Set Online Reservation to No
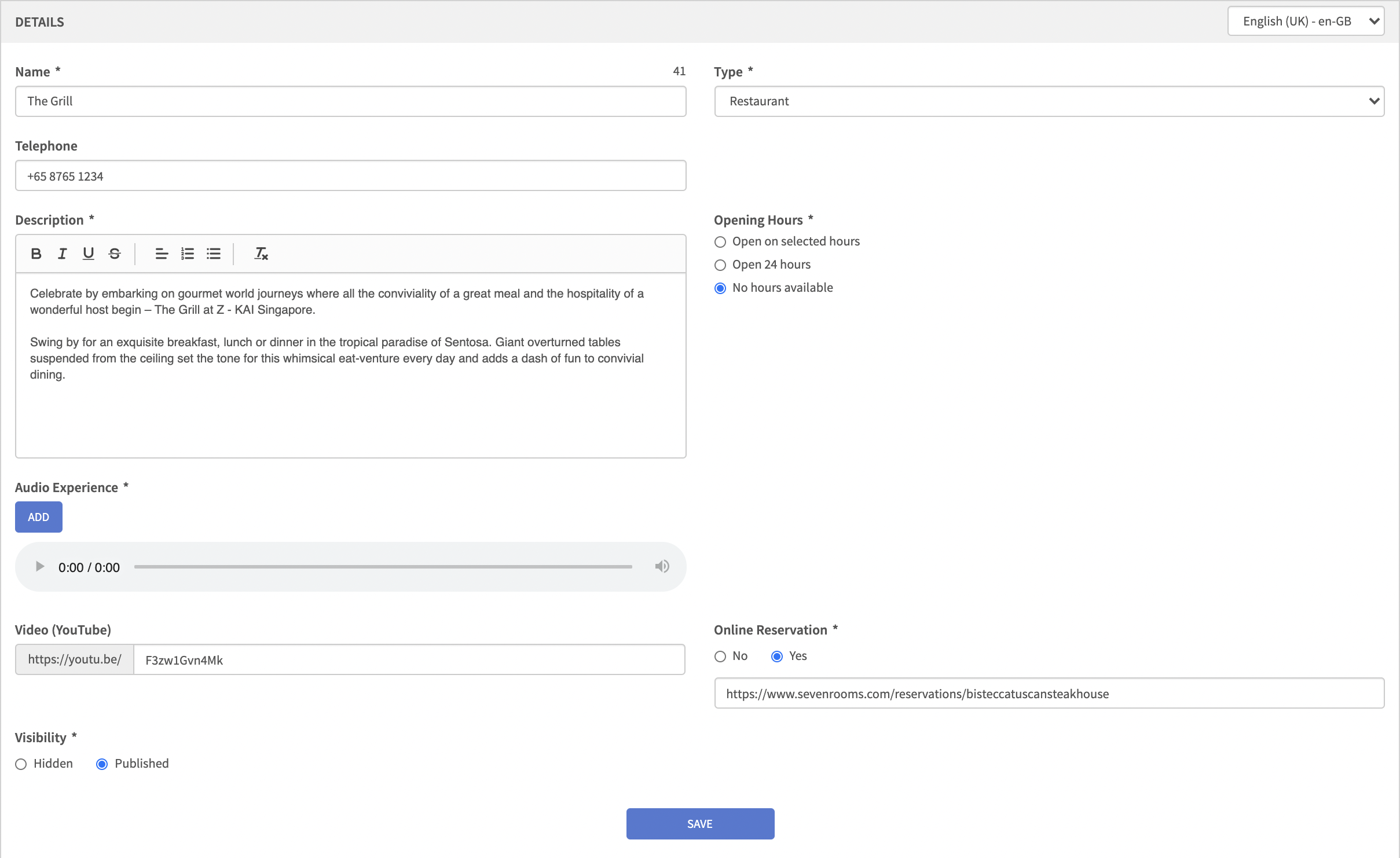Image resolution: width=1400 pixels, height=858 pixels. coord(720,657)
